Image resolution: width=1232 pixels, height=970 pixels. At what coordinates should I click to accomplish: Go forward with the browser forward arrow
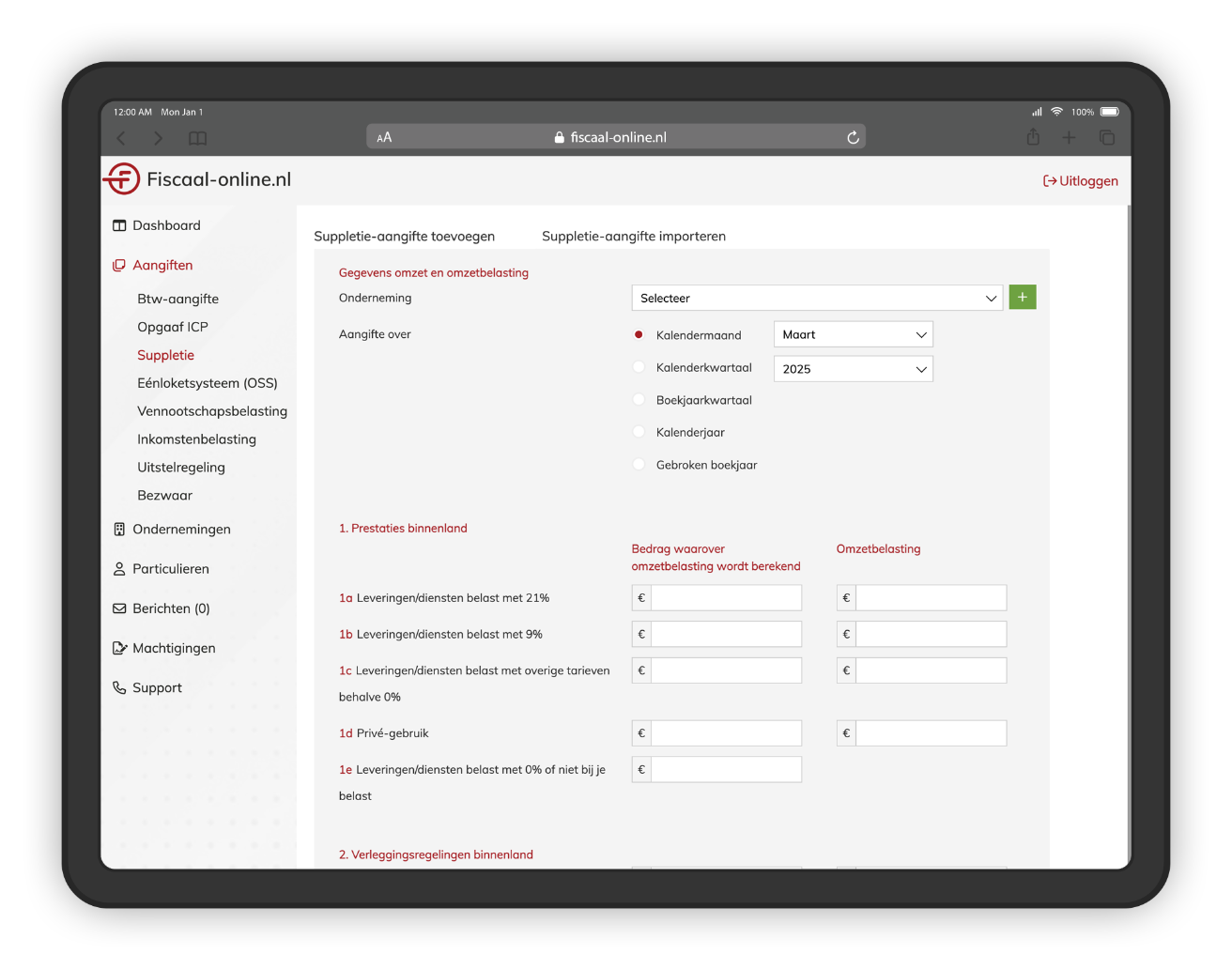pyautogui.click(x=158, y=138)
